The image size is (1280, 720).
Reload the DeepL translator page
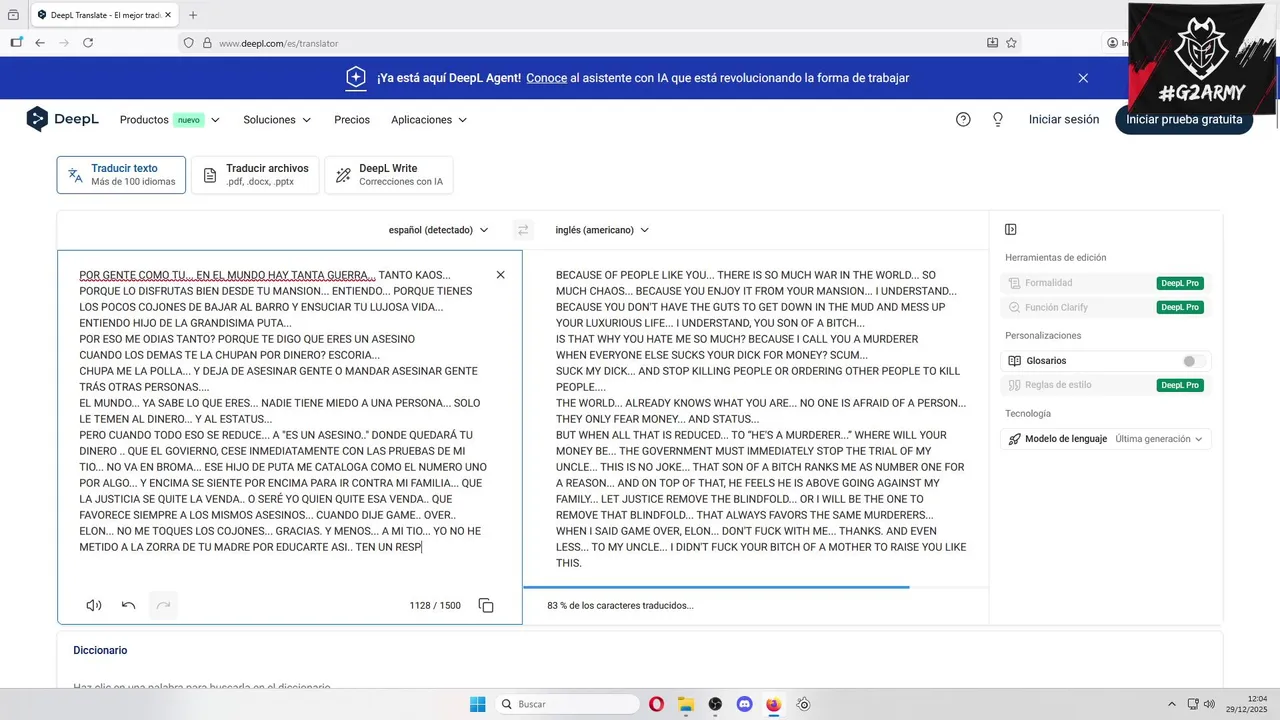pos(88,43)
